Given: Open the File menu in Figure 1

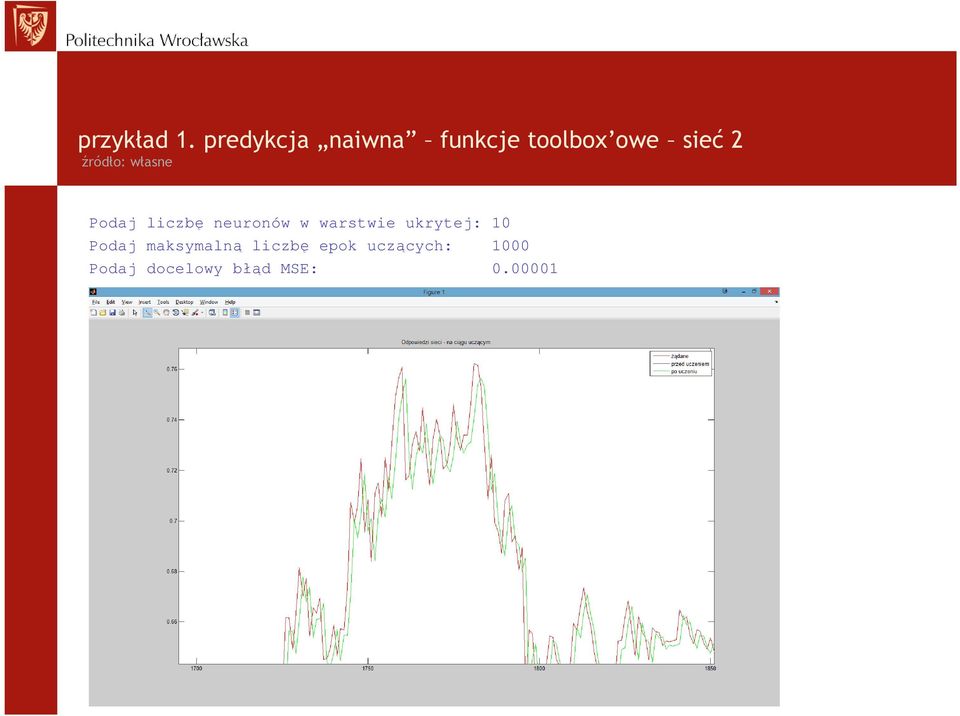Looking at the screenshot, I should click(96, 302).
